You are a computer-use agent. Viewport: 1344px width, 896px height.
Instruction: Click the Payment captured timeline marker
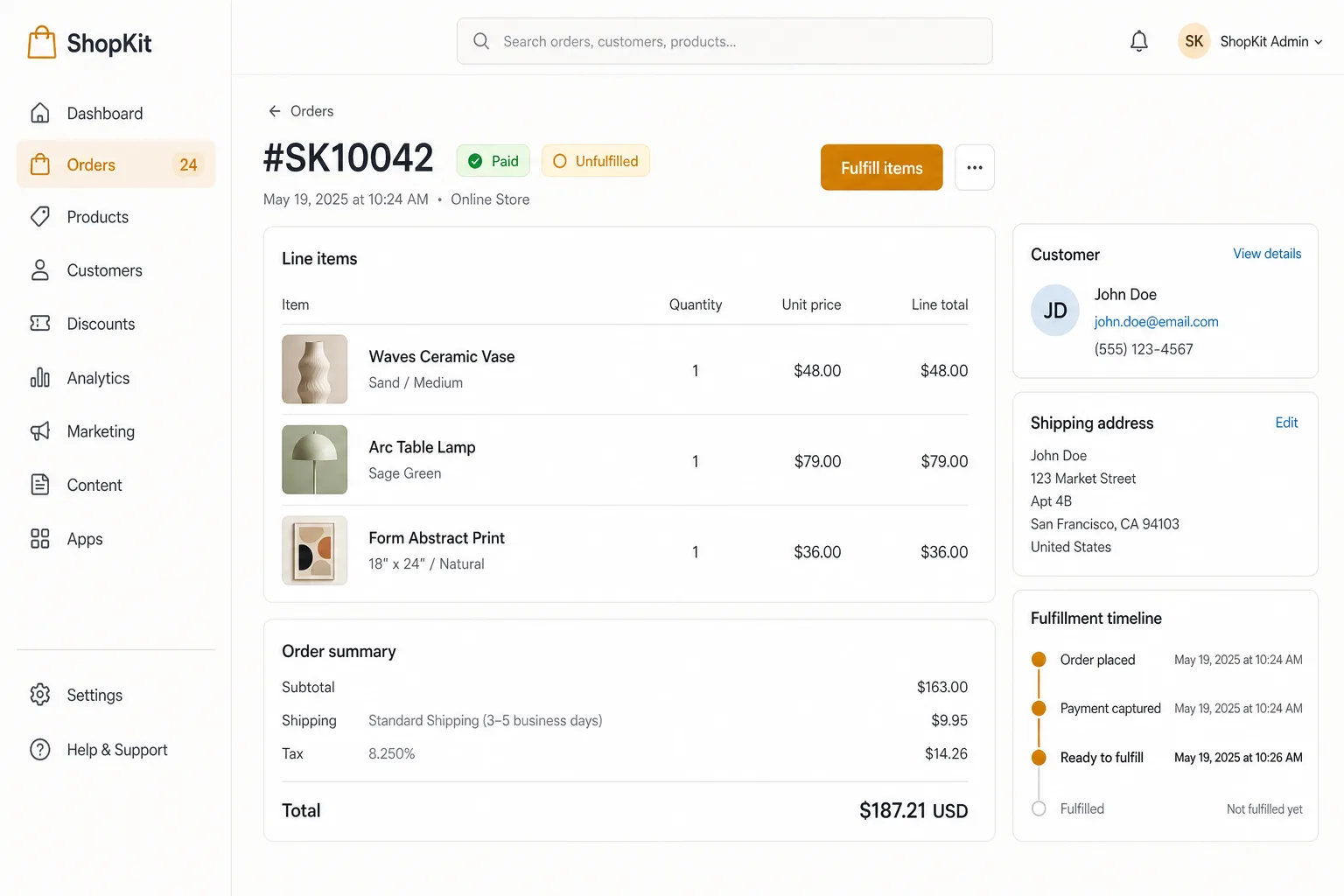(x=1039, y=709)
